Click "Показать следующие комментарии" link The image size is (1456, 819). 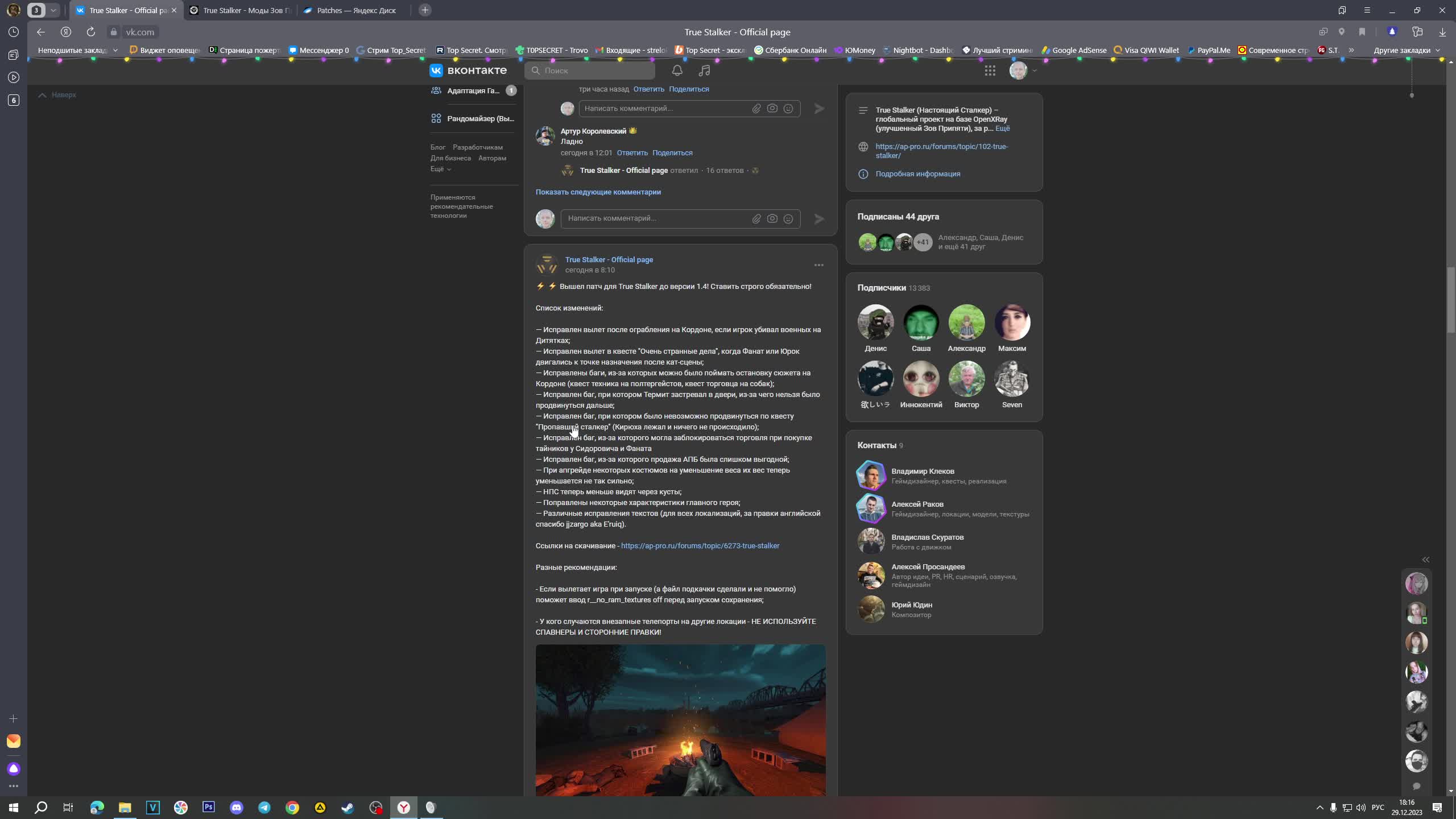(x=598, y=192)
